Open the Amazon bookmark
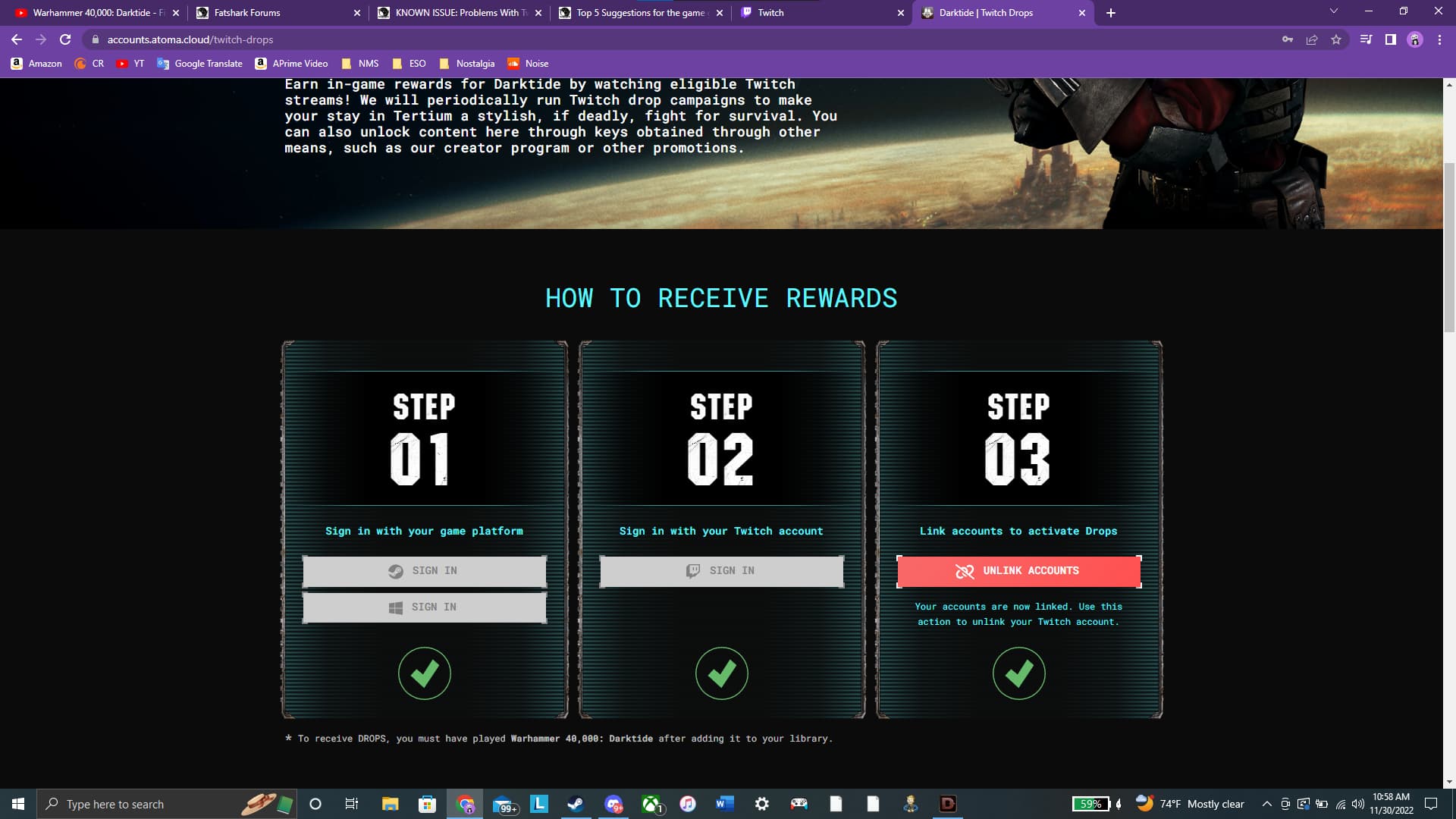Image resolution: width=1456 pixels, height=819 pixels. (x=36, y=64)
